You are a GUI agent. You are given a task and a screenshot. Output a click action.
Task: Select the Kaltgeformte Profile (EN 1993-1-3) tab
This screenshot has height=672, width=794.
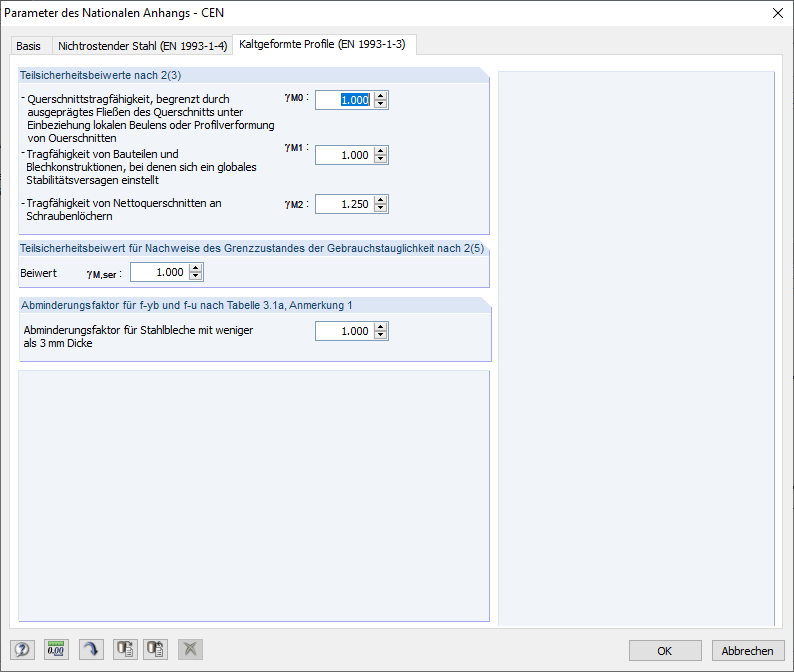tap(323, 45)
